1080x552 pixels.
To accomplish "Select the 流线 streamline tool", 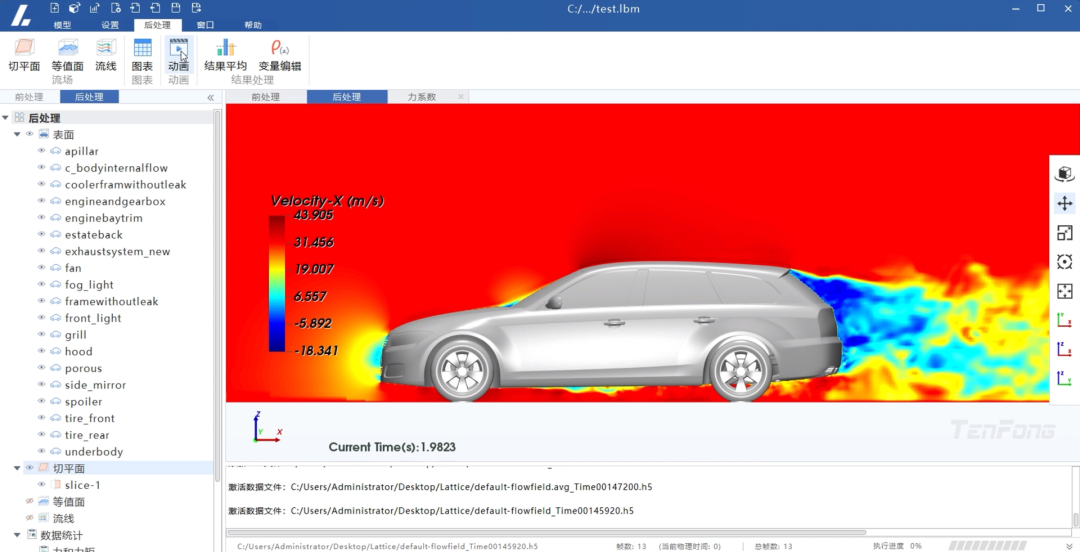I will point(106,54).
